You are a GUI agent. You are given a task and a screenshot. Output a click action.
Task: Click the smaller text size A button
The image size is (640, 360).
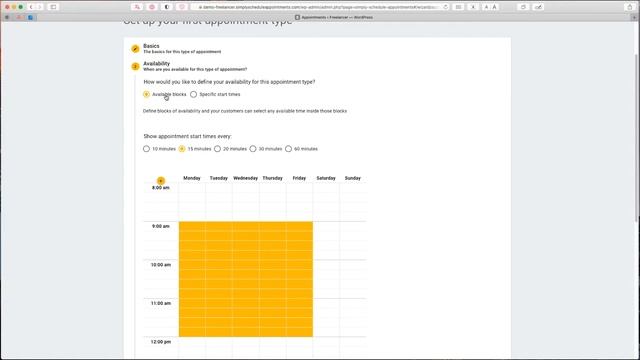(486, 7)
